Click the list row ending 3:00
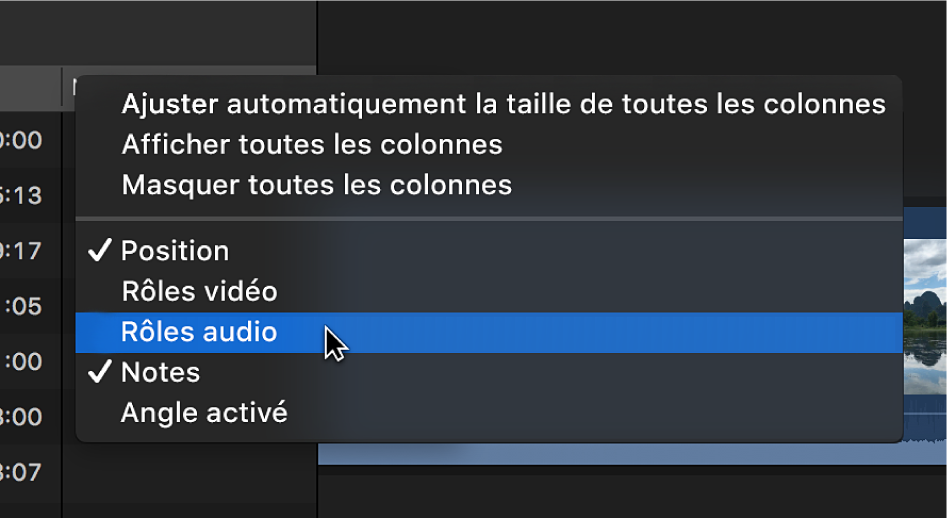This screenshot has height=519, width=947. pyautogui.click(x=25, y=416)
